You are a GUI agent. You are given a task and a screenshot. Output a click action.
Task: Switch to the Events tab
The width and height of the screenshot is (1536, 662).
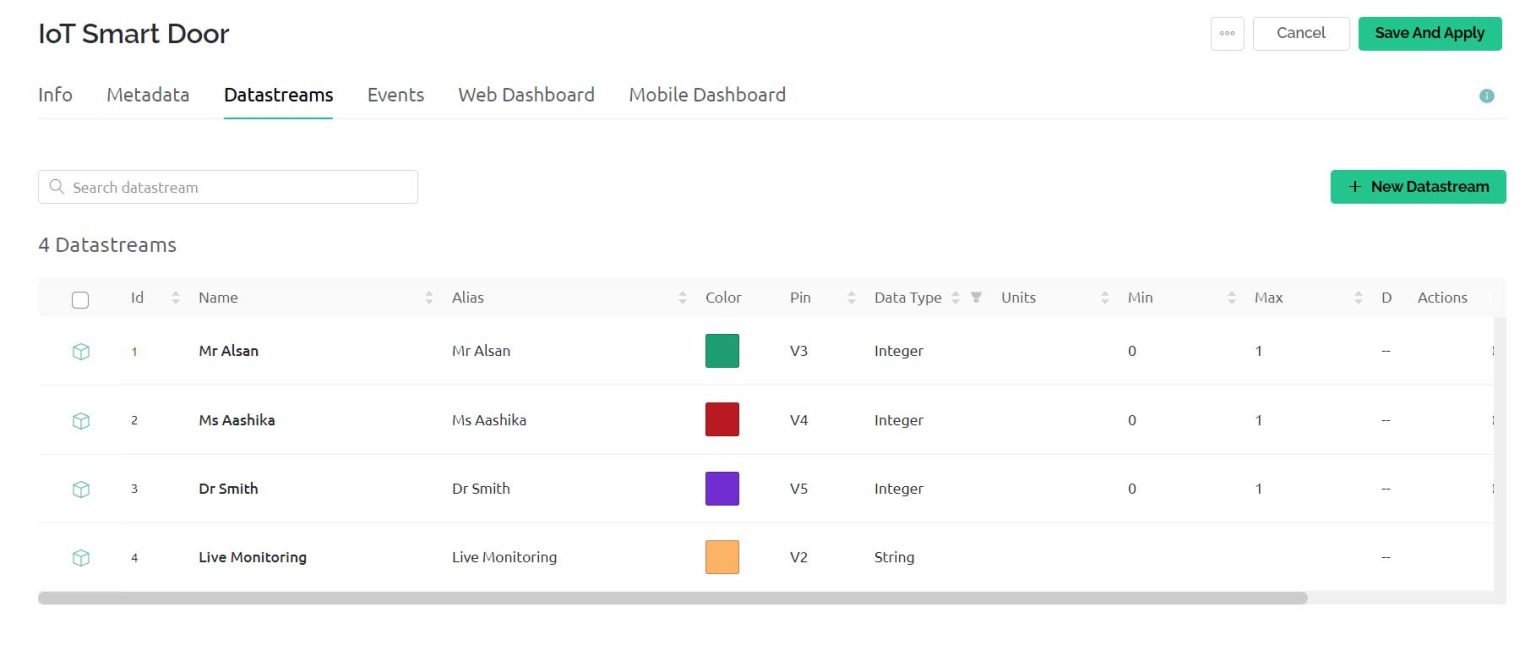pyautogui.click(x=395, y=95)
